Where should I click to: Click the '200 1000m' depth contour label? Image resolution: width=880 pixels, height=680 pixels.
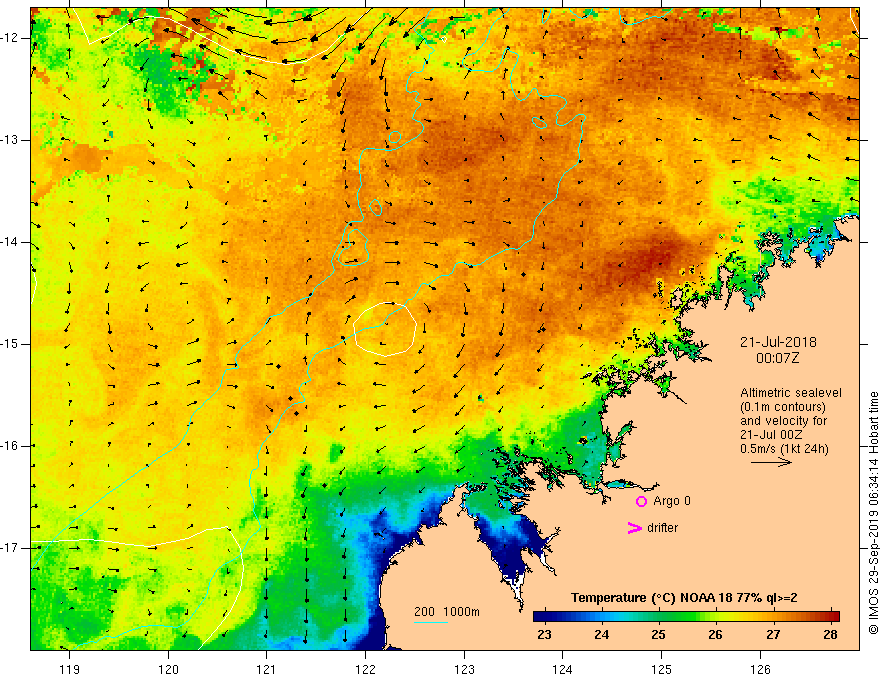click(x=447, y=612)
